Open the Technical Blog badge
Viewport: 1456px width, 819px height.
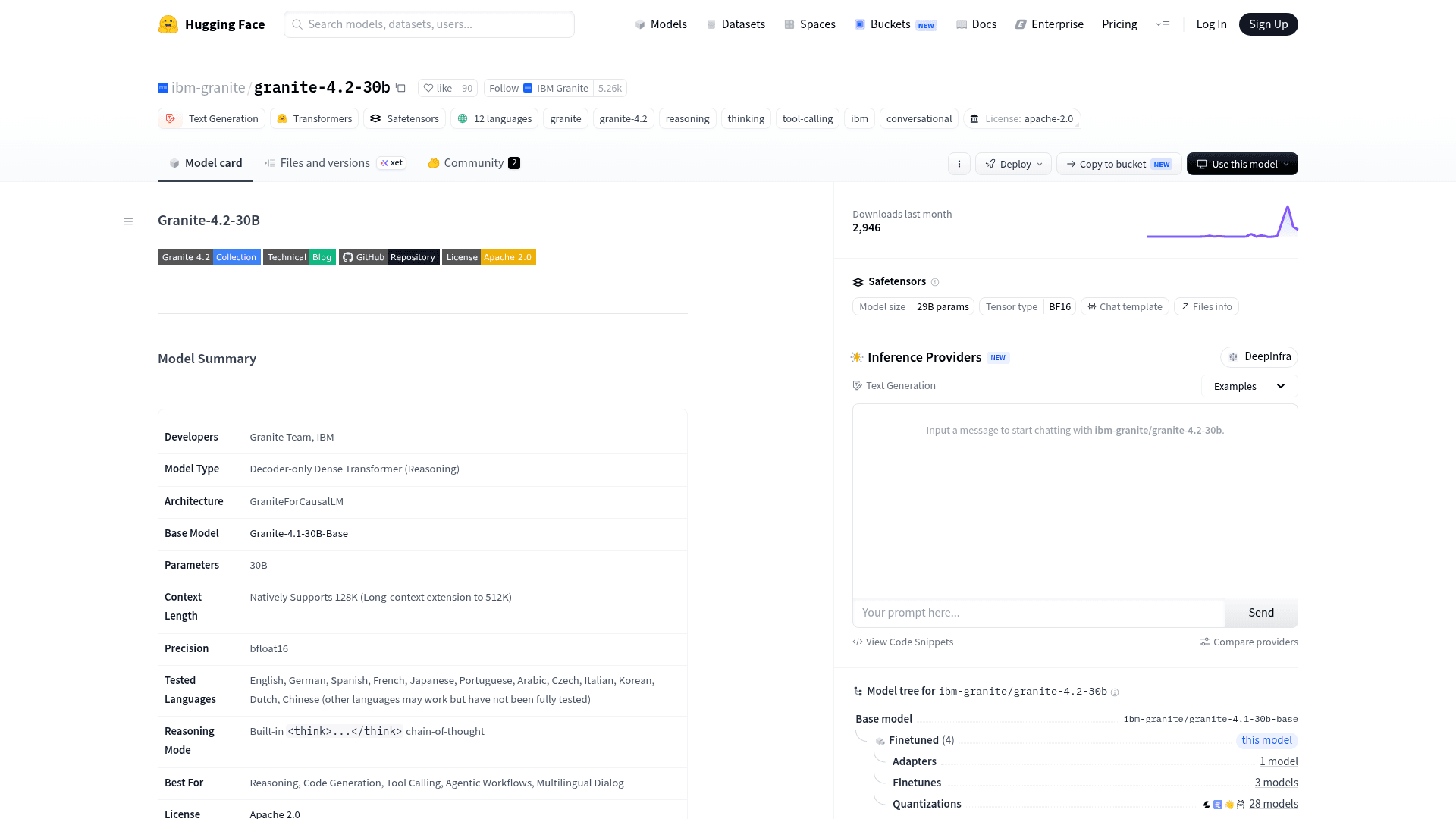tap(300, 257)
